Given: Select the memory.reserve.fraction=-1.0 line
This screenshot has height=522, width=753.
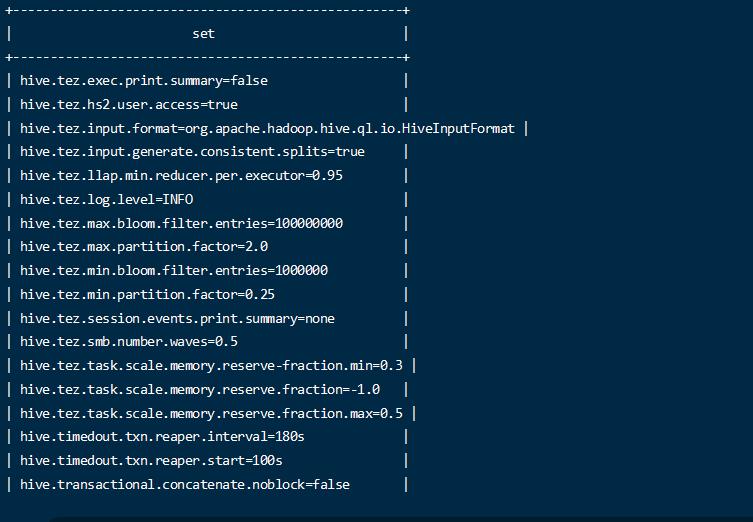Looking at the screenshot, I should pyautogui.click(x=200, y=389).
